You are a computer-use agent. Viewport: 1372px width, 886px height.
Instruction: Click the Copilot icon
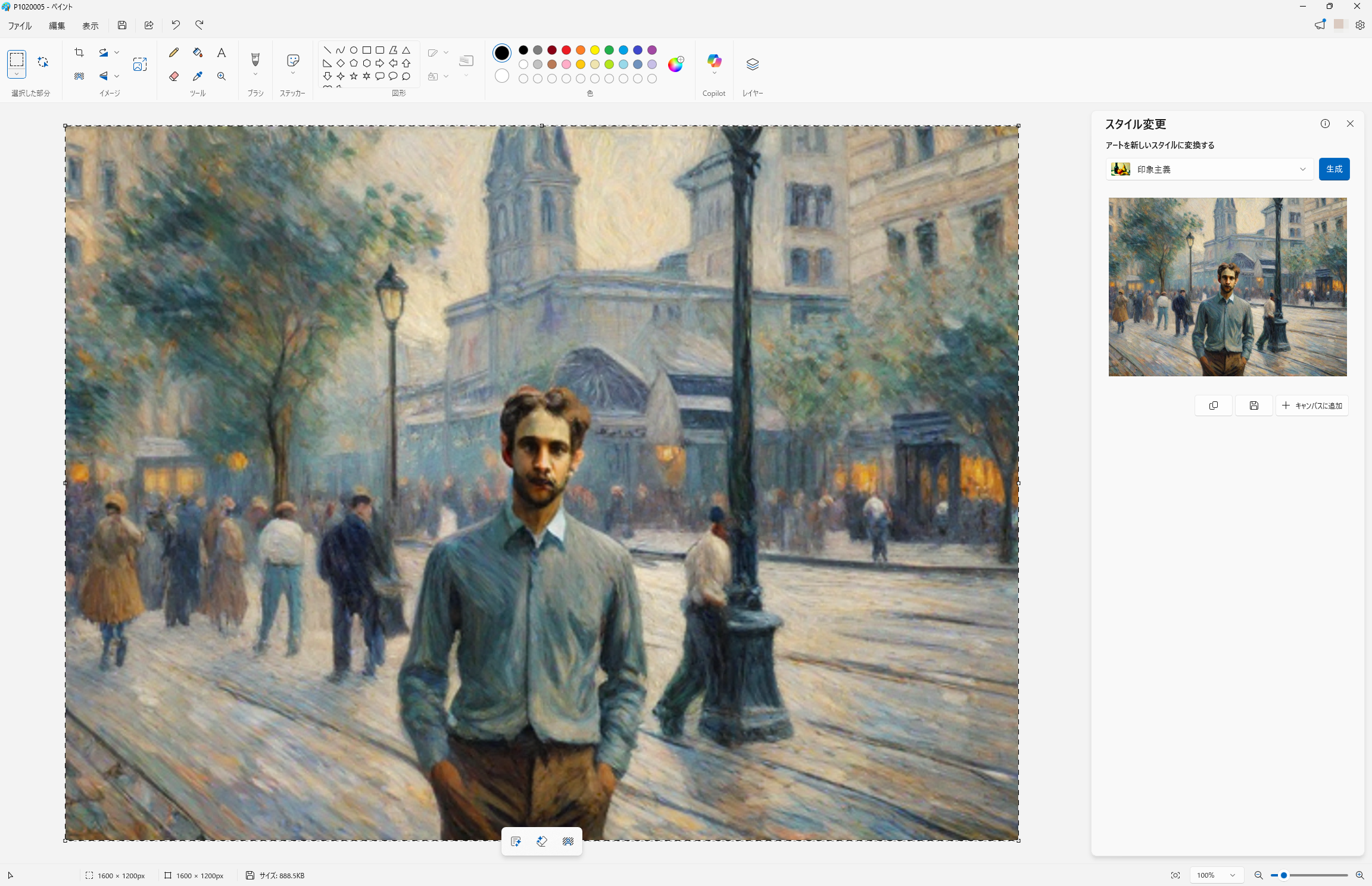714,60
